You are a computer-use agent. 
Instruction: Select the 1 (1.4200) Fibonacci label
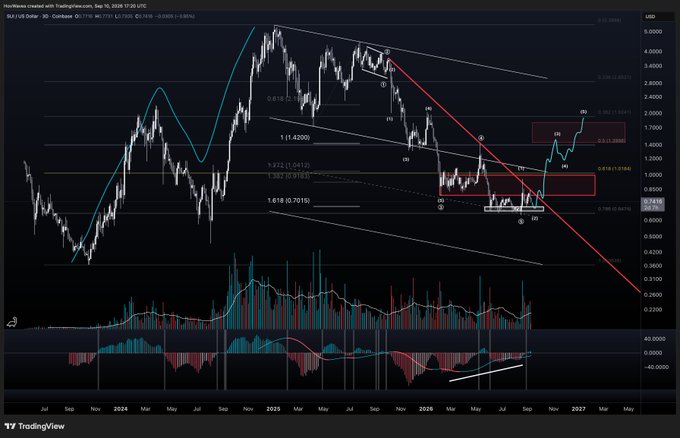[x=295, y=137]
